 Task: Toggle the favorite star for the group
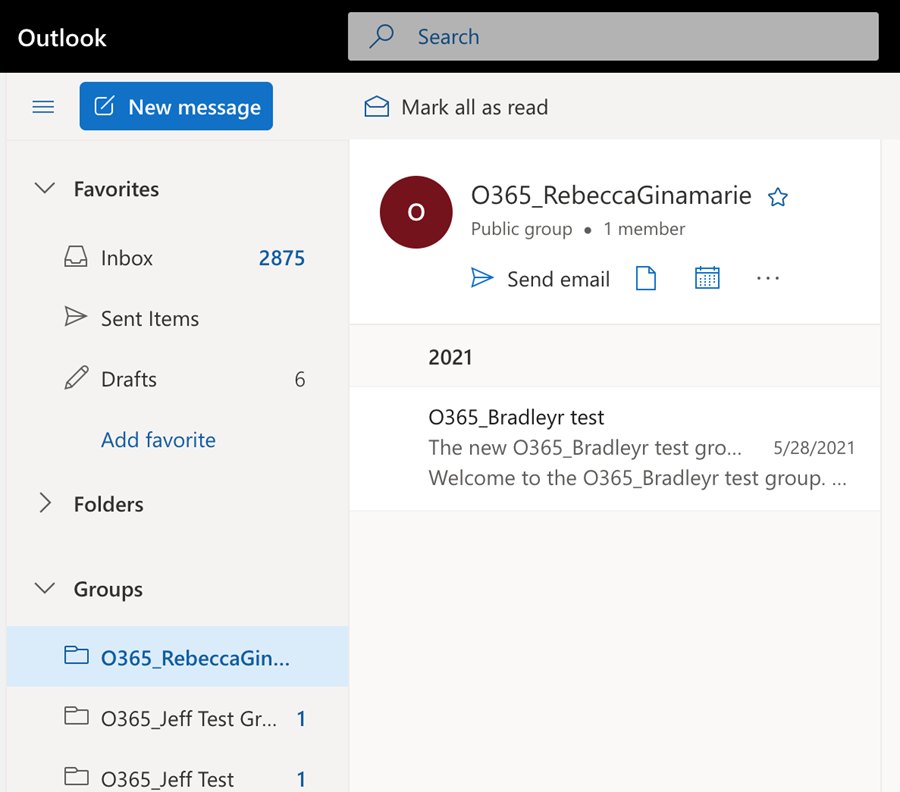pyautogui.click(x=778, y=197)
